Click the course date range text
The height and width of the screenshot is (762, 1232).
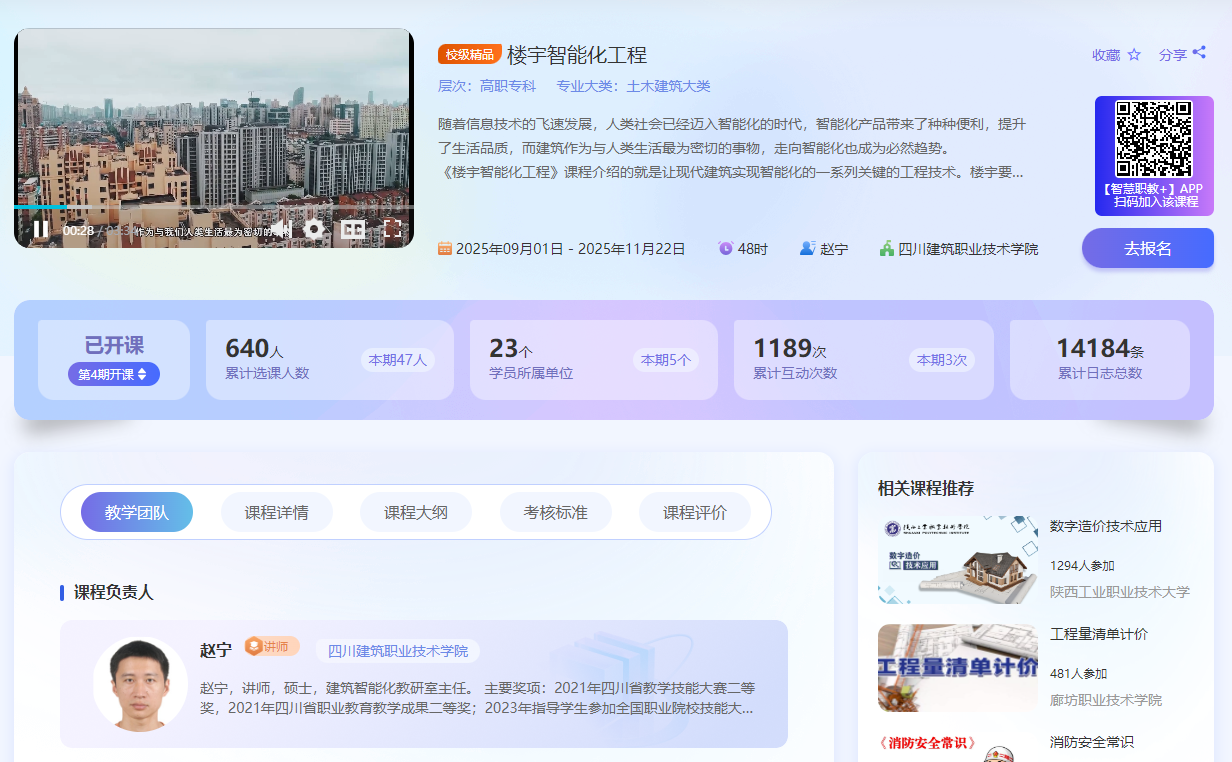coord(571,249)
